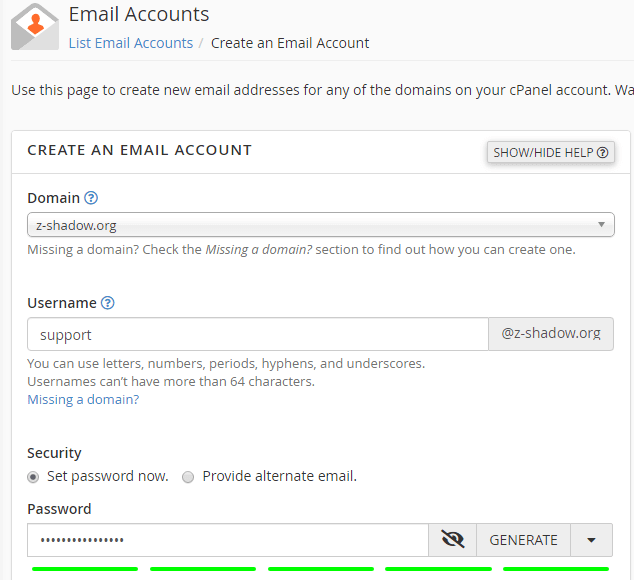Click the 'Missing a domain?' link
634x580 pixels.
(x=83, y=399)
